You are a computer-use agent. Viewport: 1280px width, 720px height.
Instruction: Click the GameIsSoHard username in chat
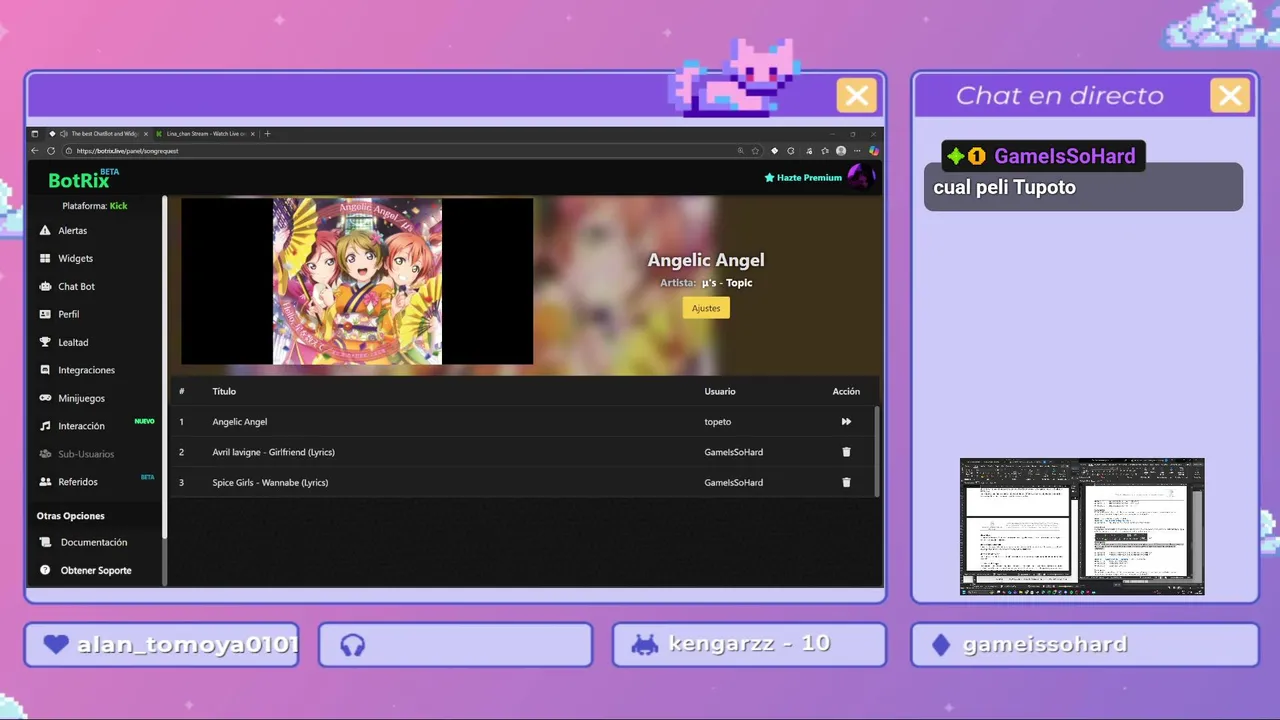click(1064, 156)
